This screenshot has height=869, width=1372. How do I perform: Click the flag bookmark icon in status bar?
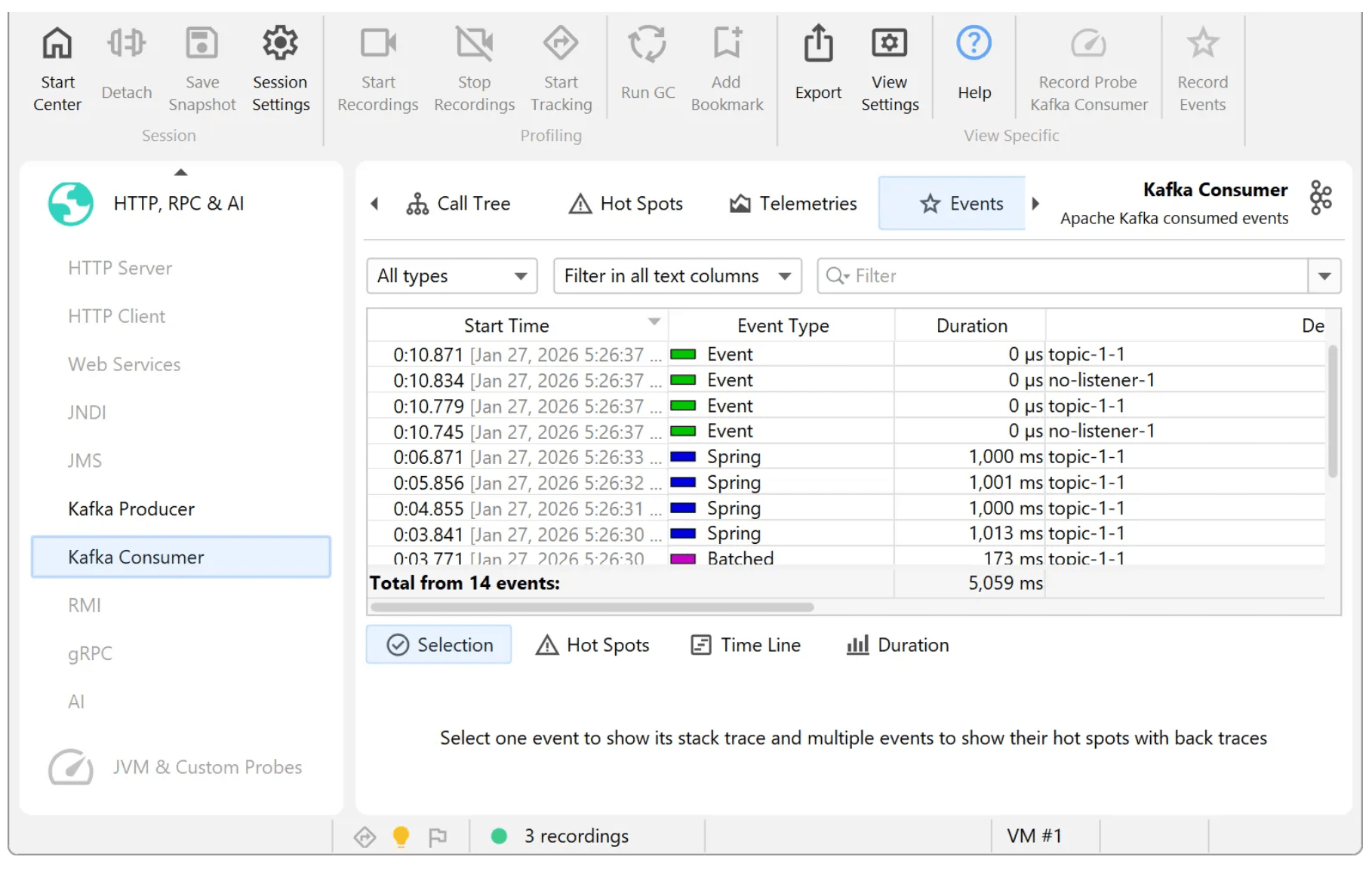tap(438, 837)
